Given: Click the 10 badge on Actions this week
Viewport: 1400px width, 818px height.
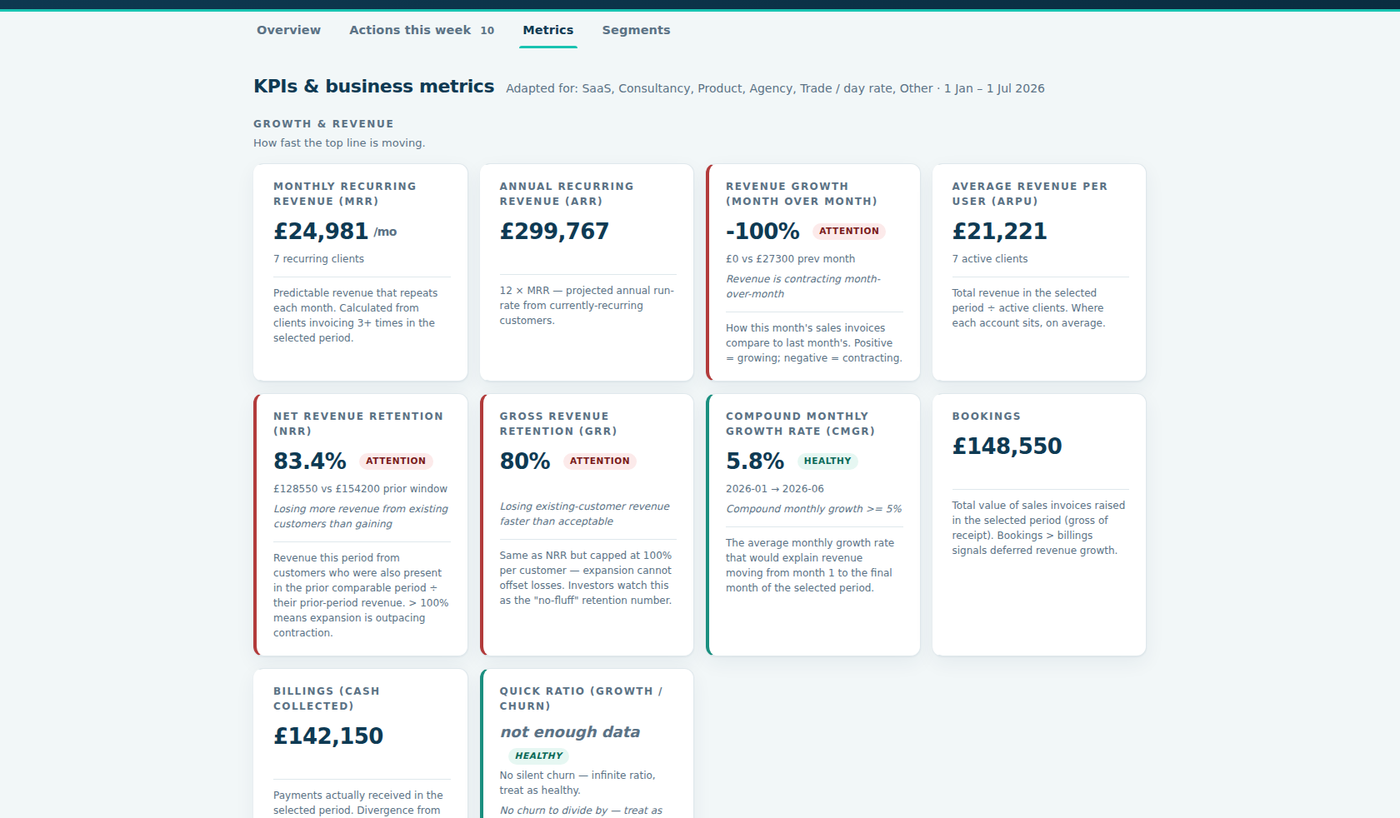Looking at the screenshot, I should pos(487,30).
